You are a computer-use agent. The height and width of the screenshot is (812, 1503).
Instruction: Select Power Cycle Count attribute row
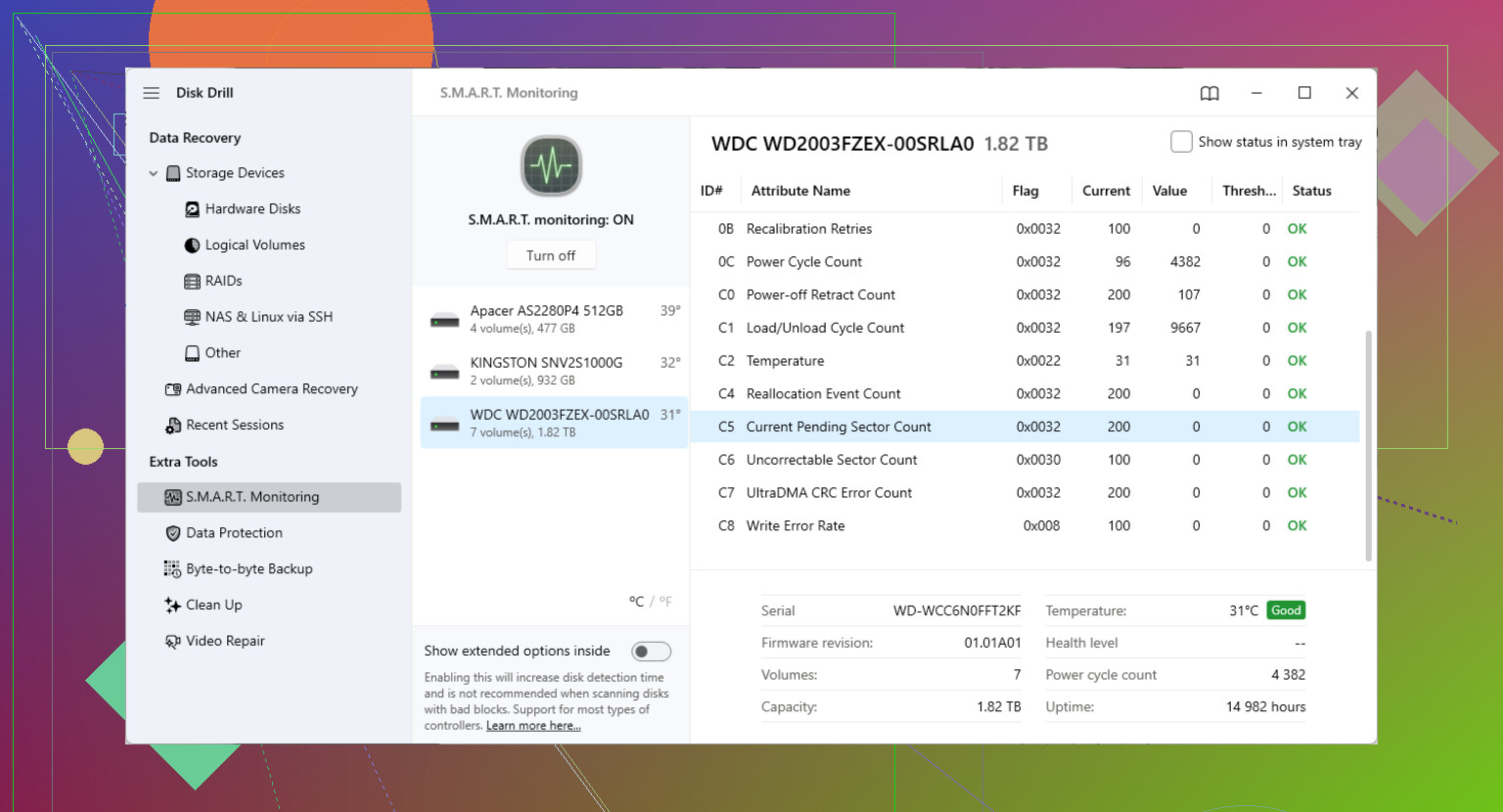[1025, 262]
